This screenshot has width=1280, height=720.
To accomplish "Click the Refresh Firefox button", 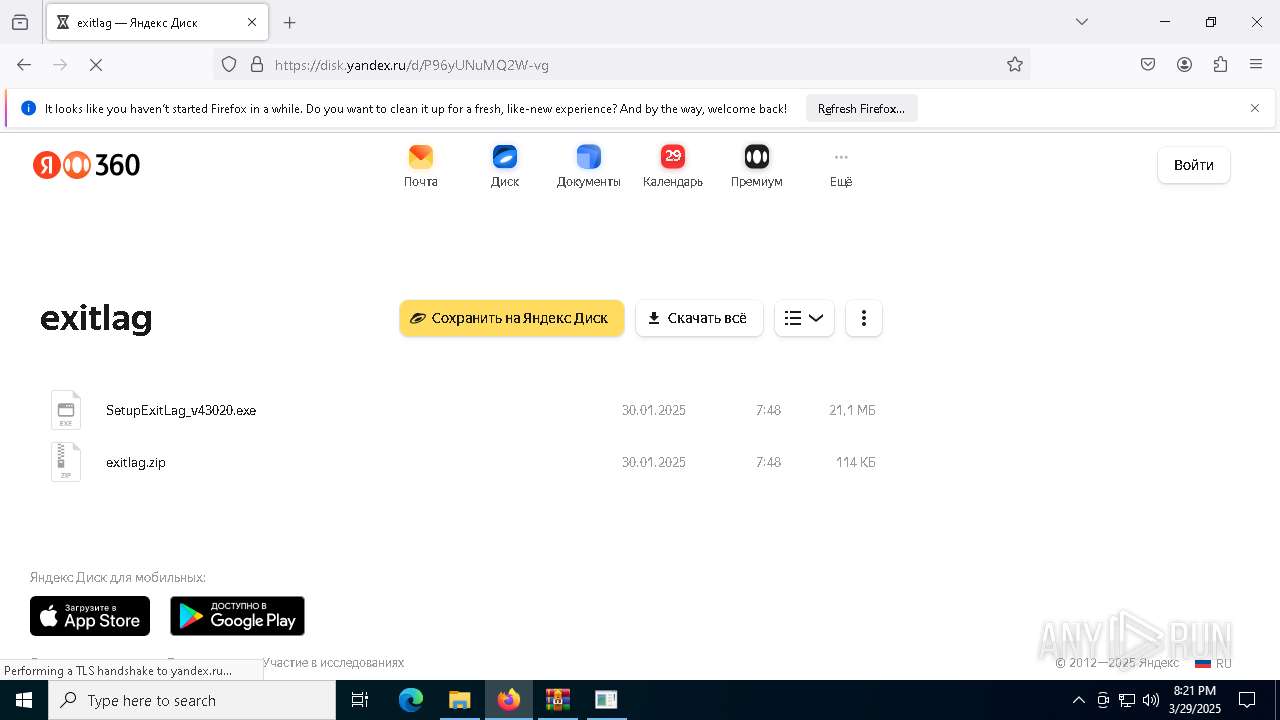I will pos(861,108).
